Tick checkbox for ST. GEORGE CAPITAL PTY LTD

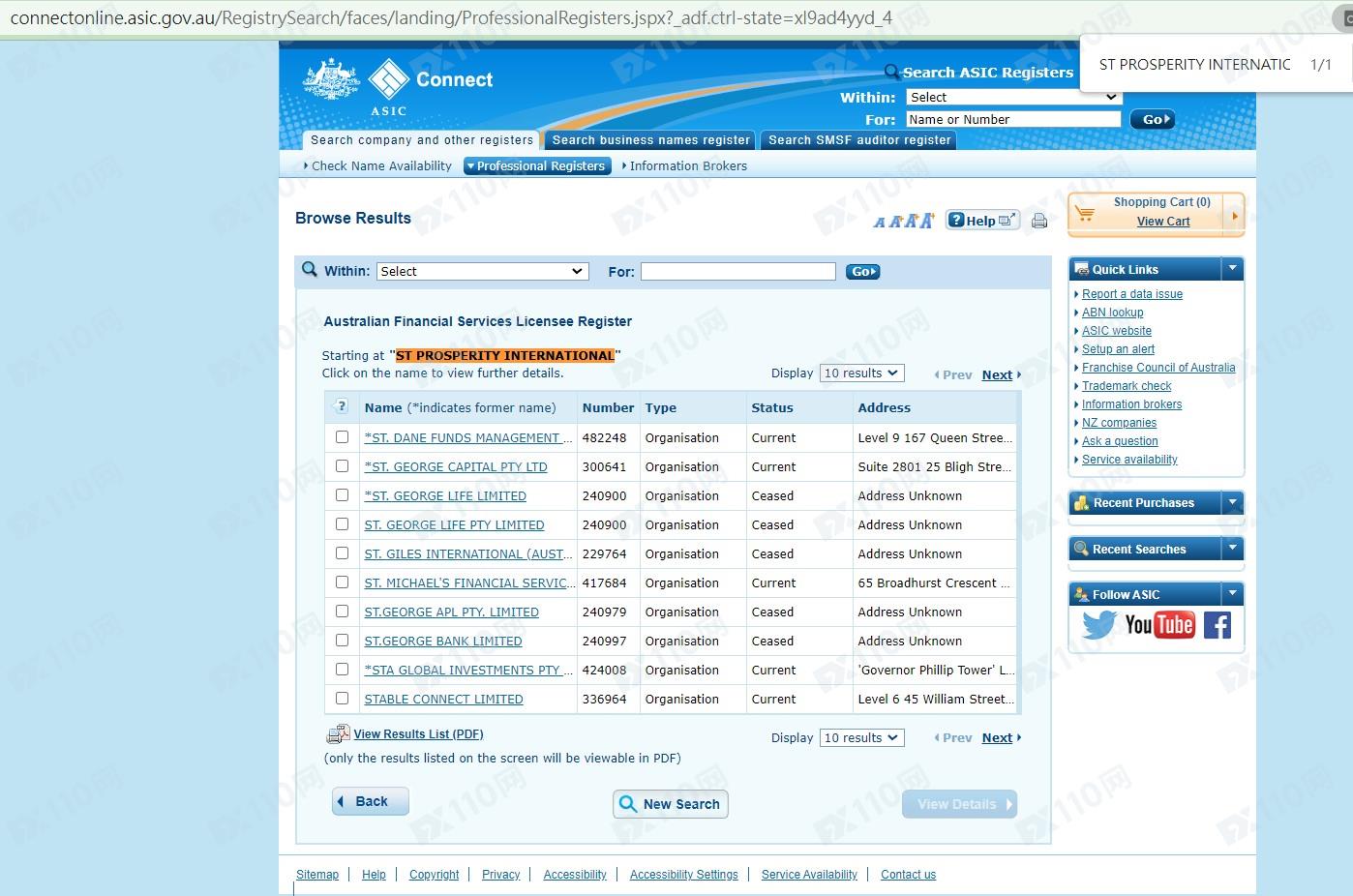(342, 466)
